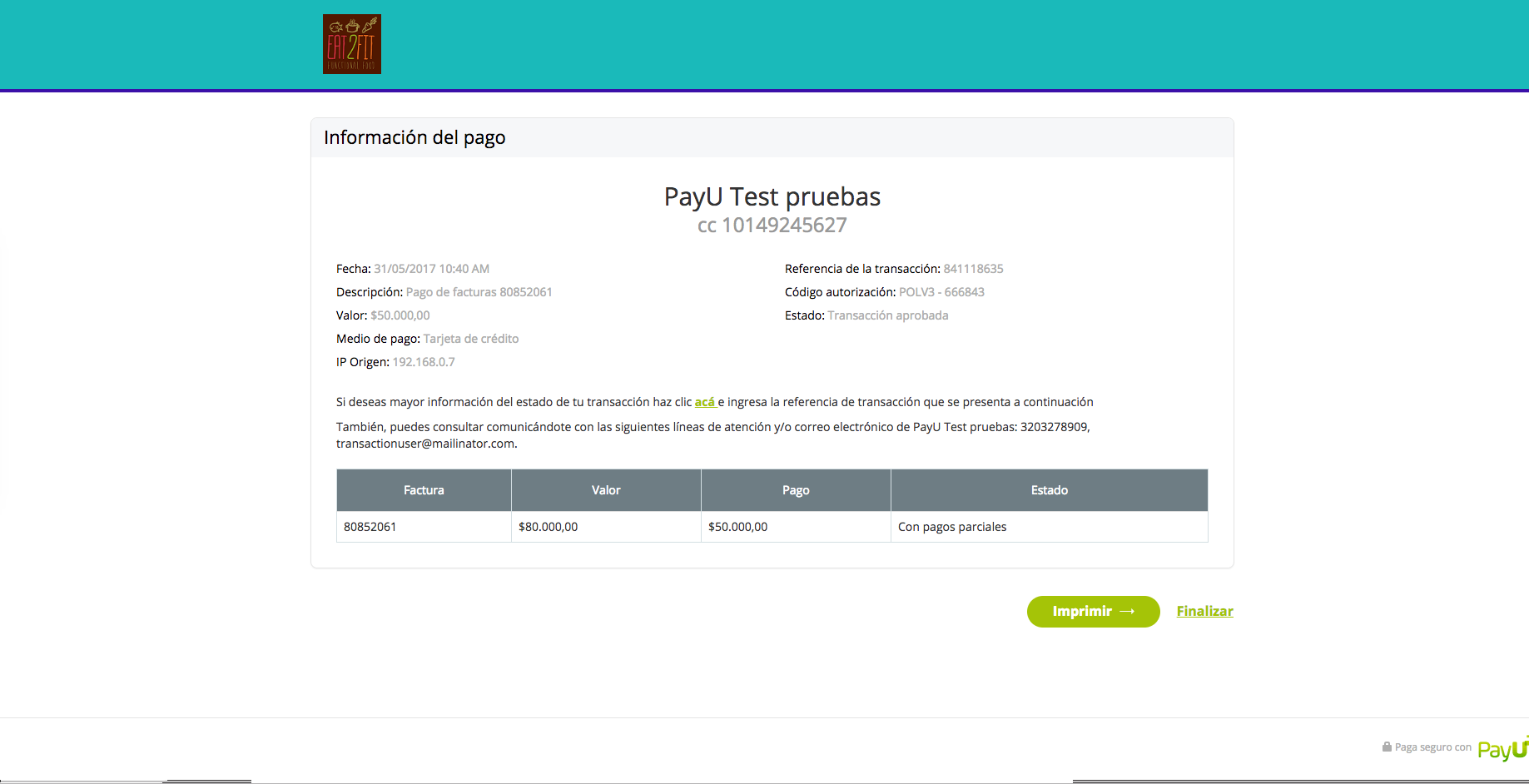The image size is (1529, 784).
Task: Click the padlock icon beside 'Paga seguro con'
Action: coord(1386,746)
